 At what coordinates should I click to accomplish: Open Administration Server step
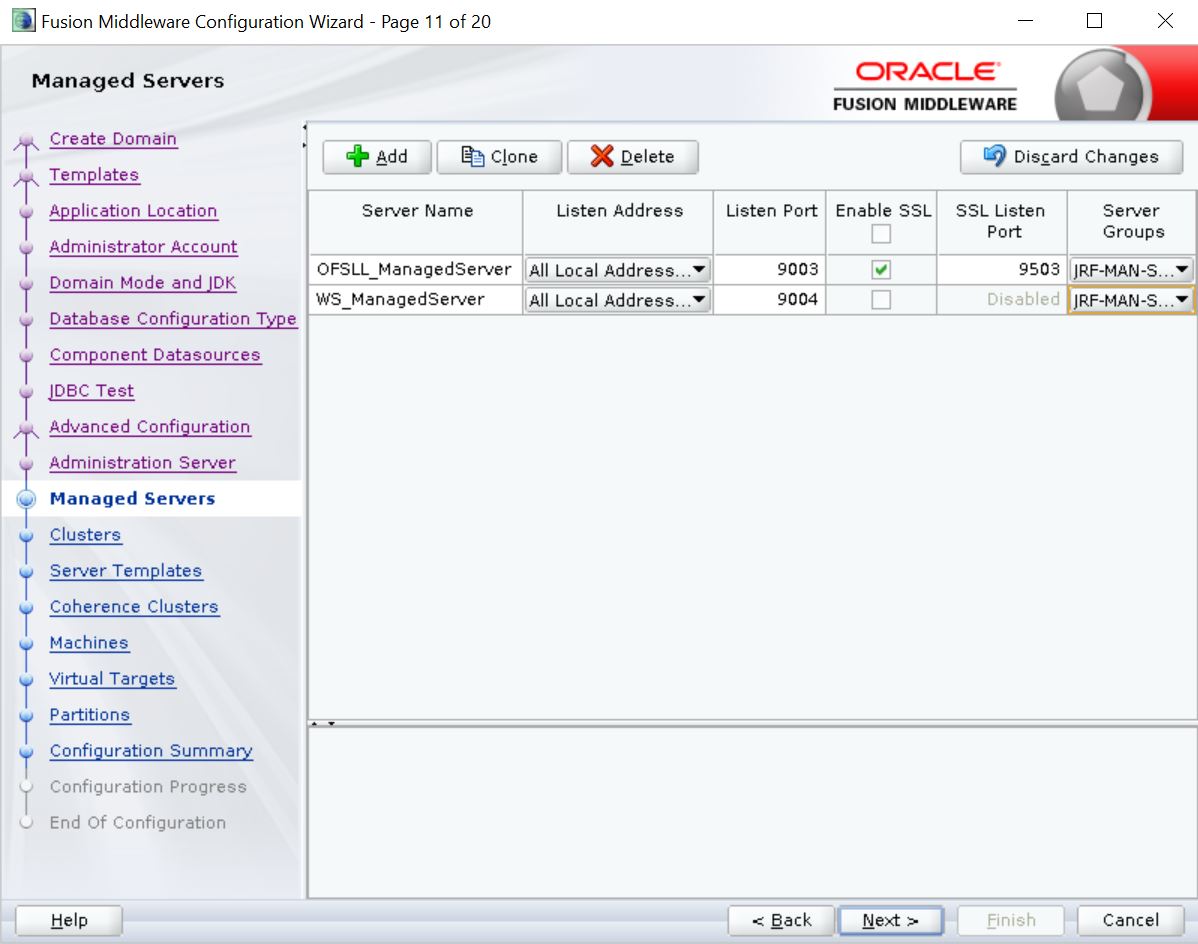(143, 463)
